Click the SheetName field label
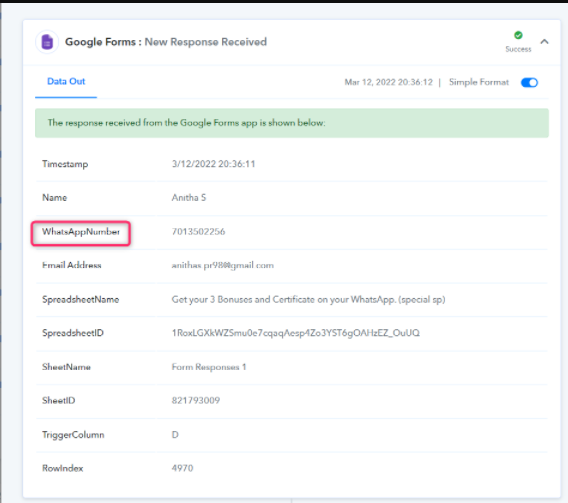This screenshot has width=568, height=503. [66, 367]
